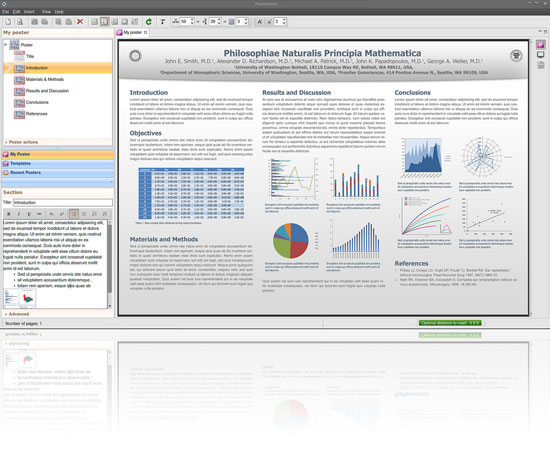550x472 pixels.
Task: Select the fifth layout toolbar icon
Action: click(135, 22)
